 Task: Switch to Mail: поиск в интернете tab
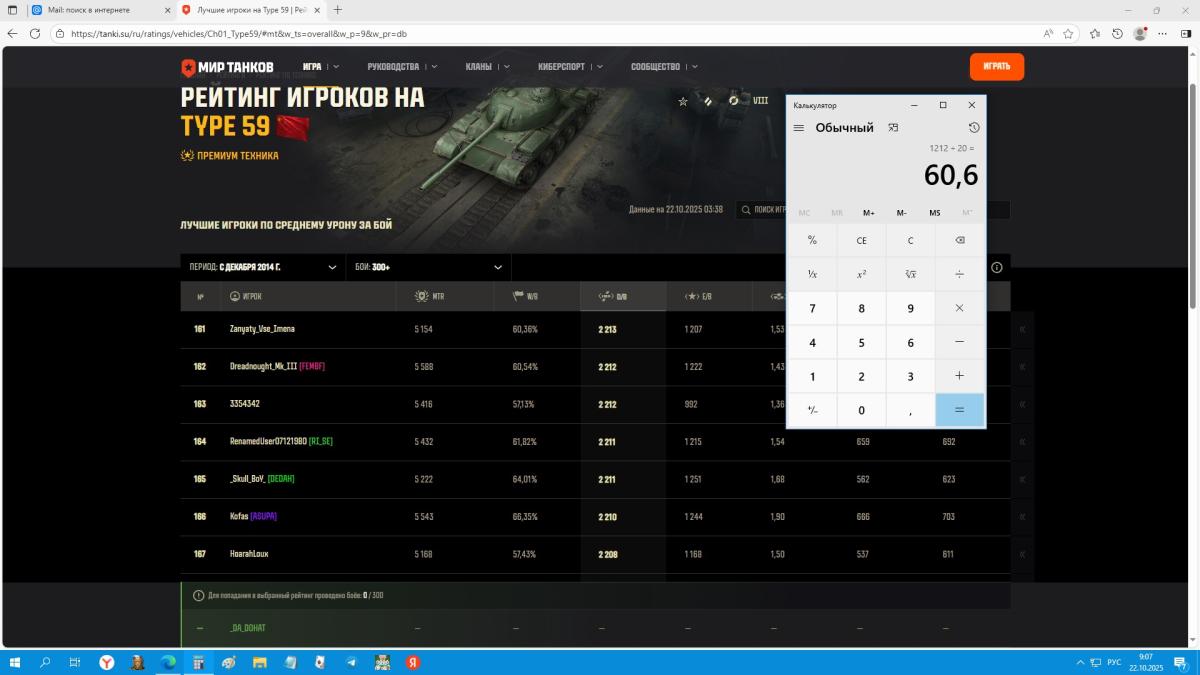coord(98,9)
